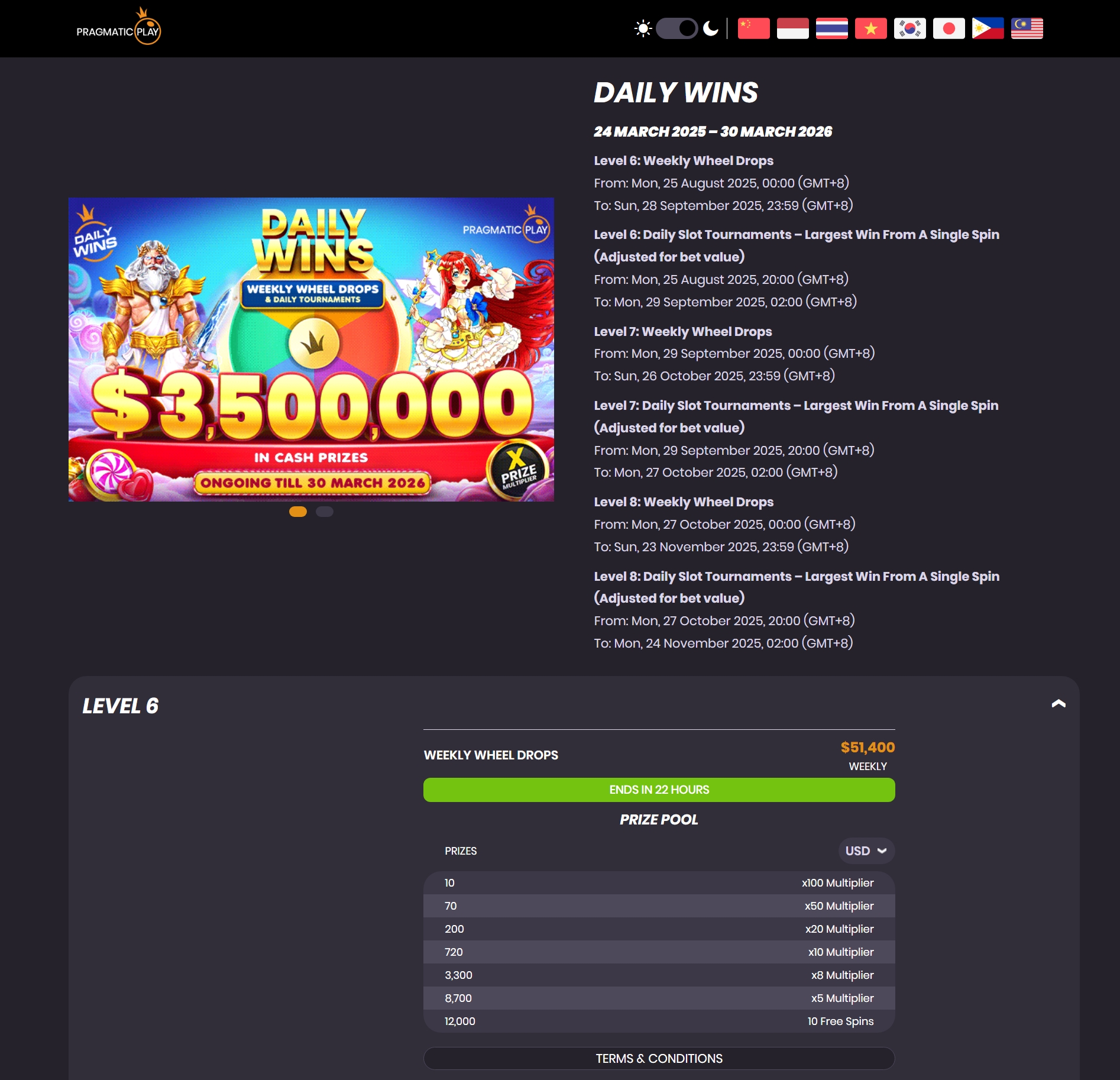Select the Malaysia flag language icon
Viewport: 1120px width, 1080px height.
(x=1027, y=28)
